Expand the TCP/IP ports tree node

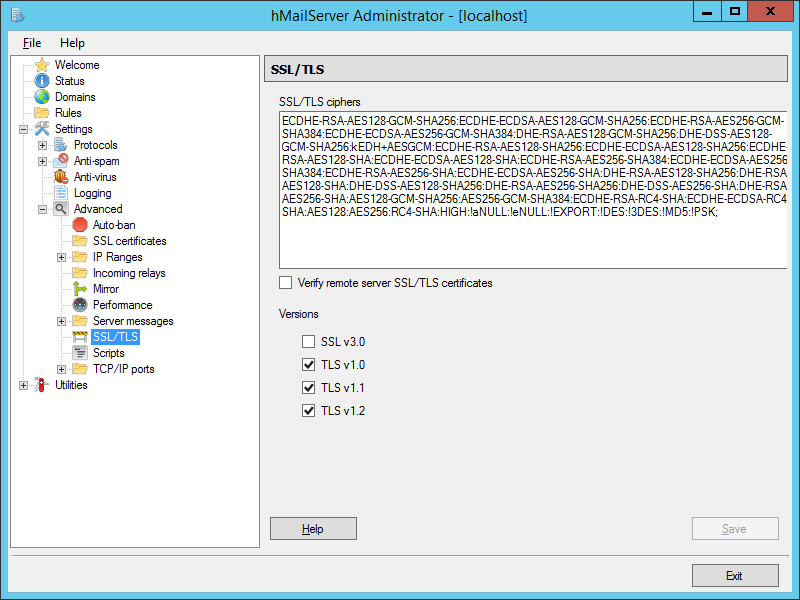tap(61, 369)
